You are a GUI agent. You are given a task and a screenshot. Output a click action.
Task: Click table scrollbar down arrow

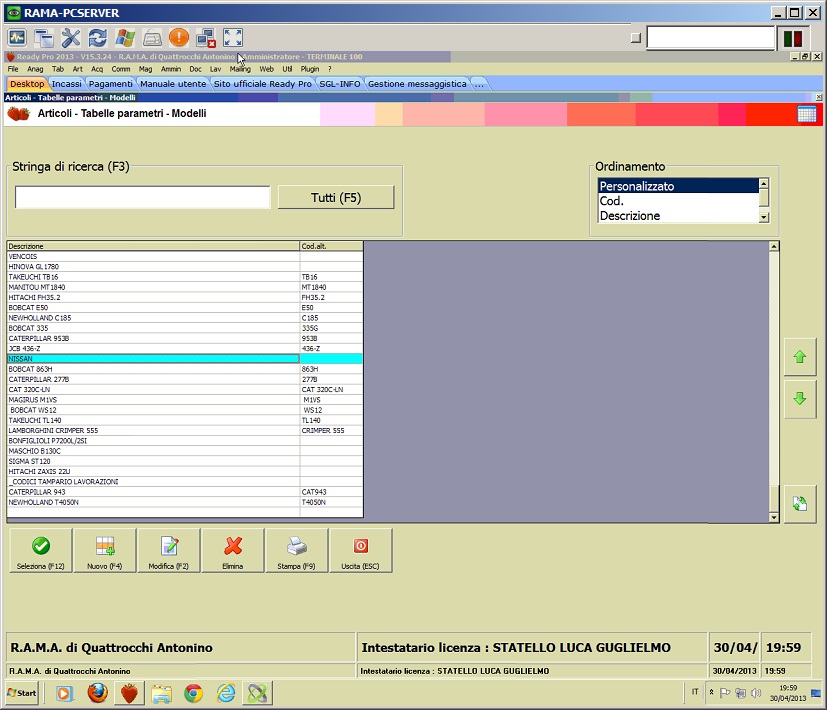[x=774, y=517]
